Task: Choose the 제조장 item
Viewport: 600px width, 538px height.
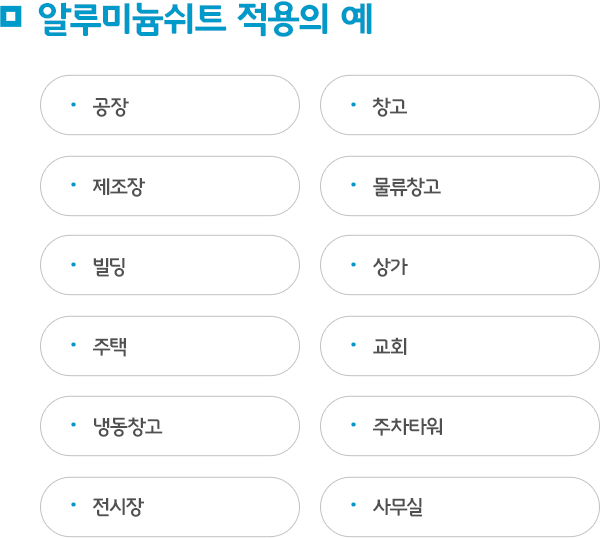Action: coord(170,186)
